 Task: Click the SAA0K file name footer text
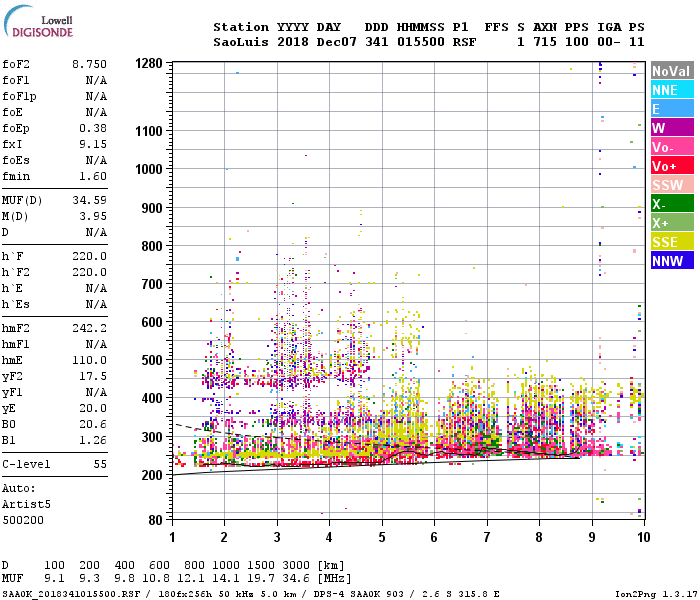[71, 594]
